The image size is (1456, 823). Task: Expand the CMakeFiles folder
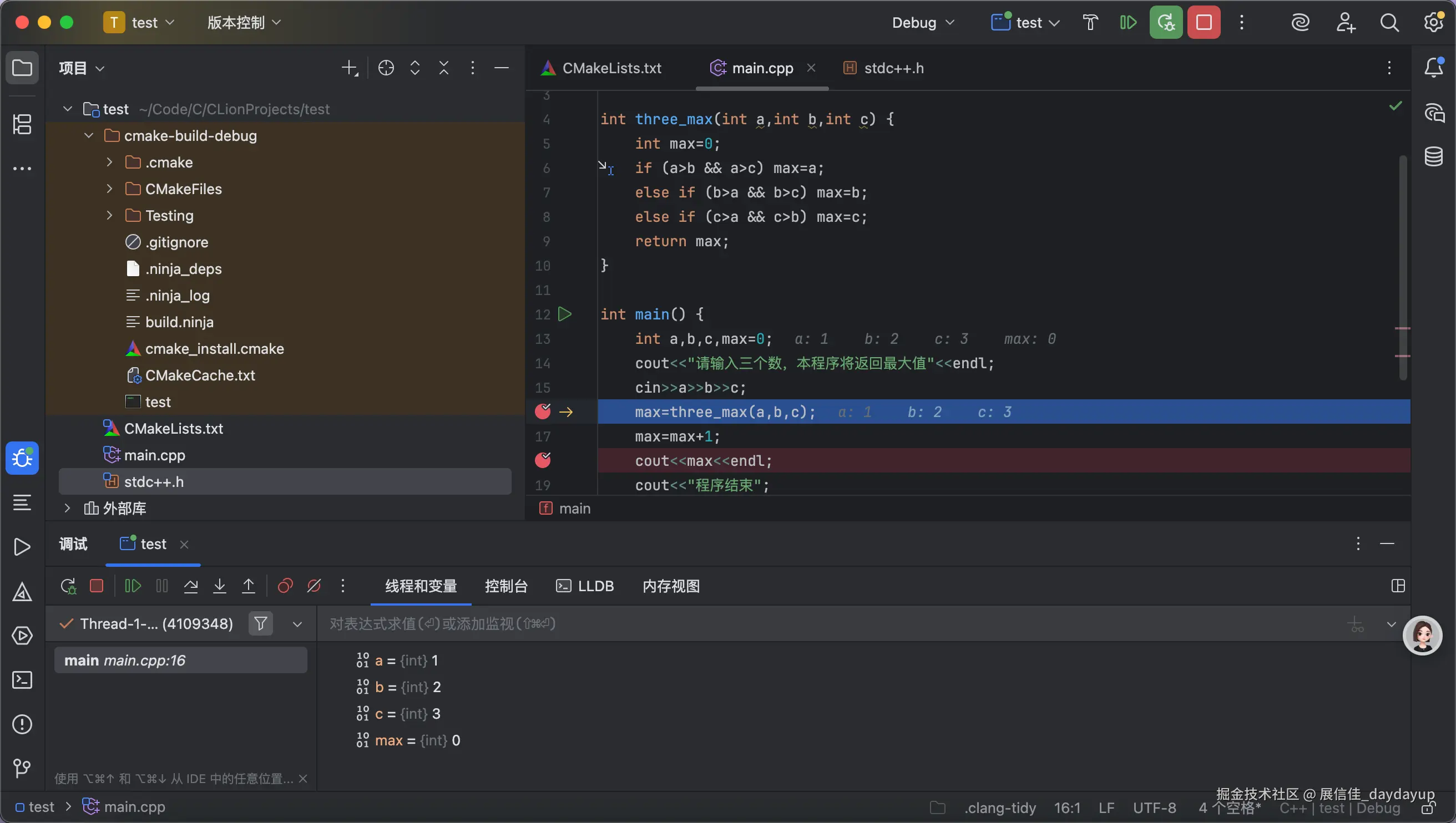click(110, 189)
